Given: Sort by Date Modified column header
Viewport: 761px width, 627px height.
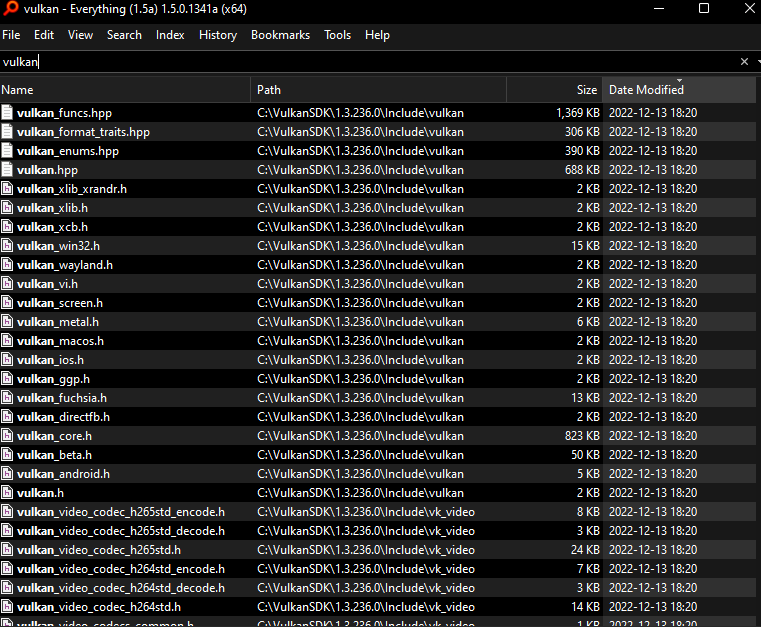Looking at the screenshot, I should [679, 90].
